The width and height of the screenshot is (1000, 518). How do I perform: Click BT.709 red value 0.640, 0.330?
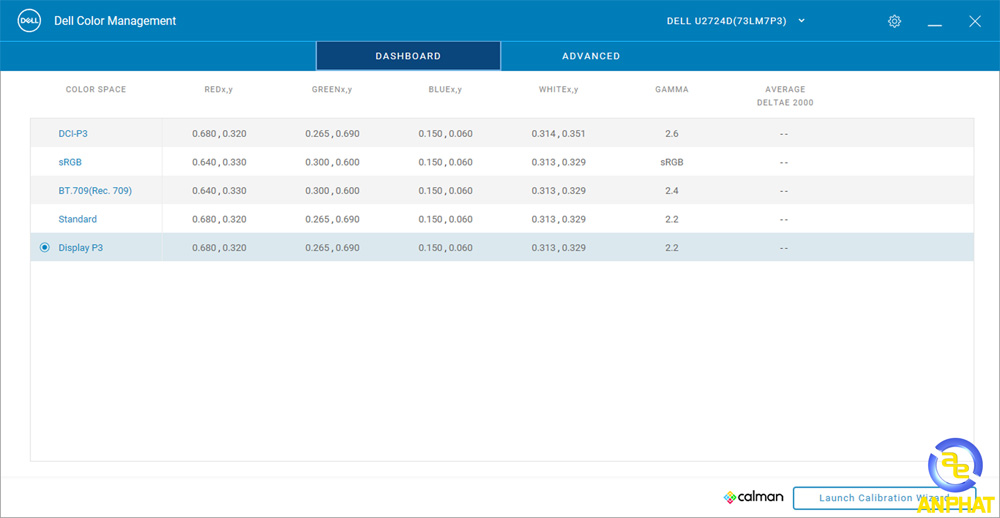pyautogui.click(x=219, y=191)
